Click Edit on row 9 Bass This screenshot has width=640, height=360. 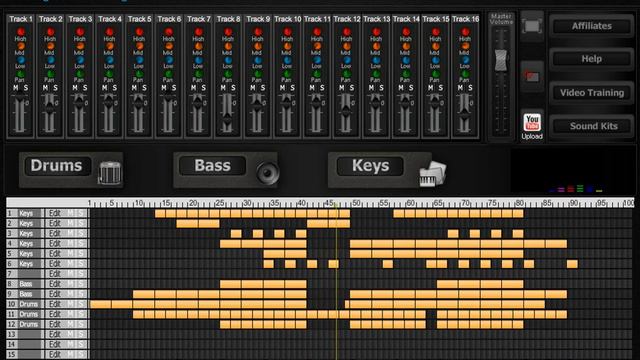(55, 294)
